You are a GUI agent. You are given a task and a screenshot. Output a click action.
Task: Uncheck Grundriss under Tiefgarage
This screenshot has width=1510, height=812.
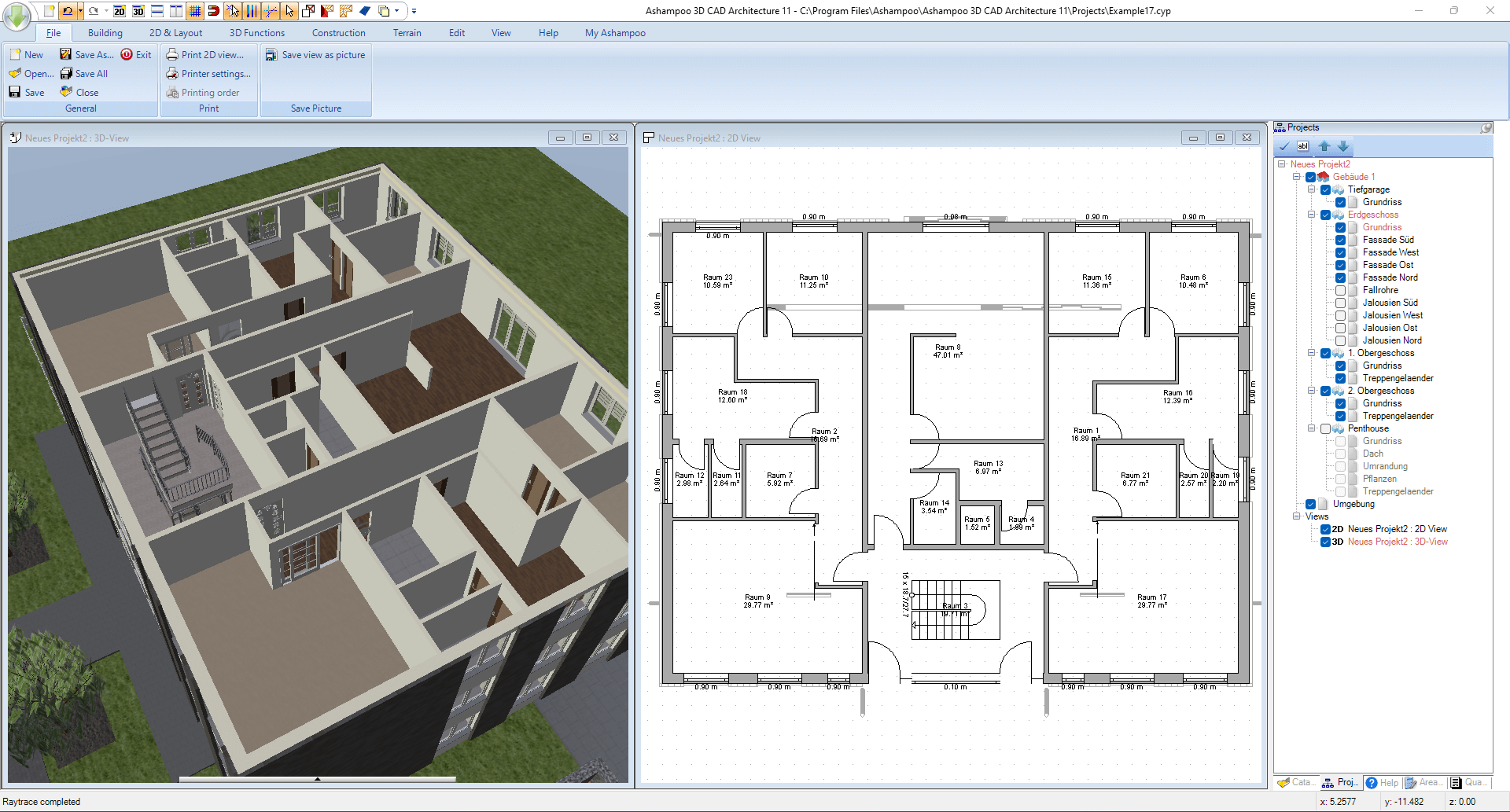click(1340, 202)
